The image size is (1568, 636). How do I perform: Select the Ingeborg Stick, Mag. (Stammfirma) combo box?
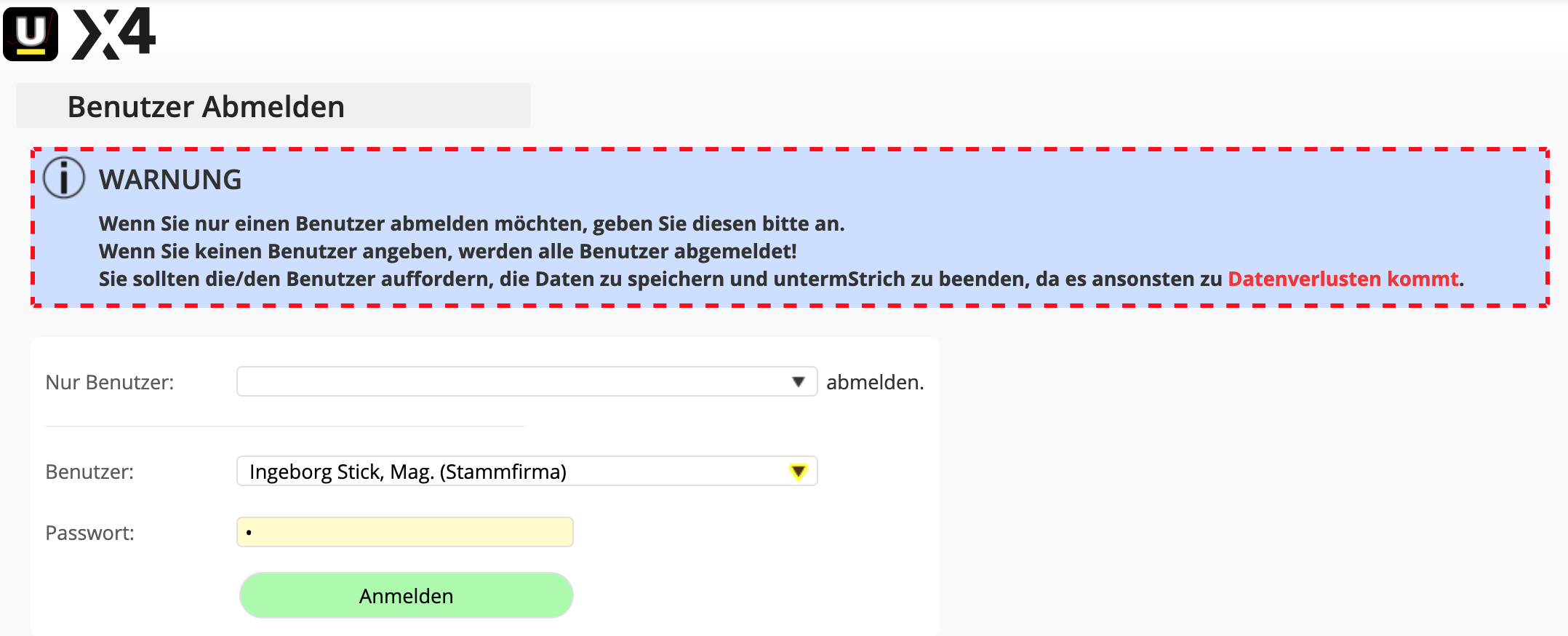pos(509,472)
